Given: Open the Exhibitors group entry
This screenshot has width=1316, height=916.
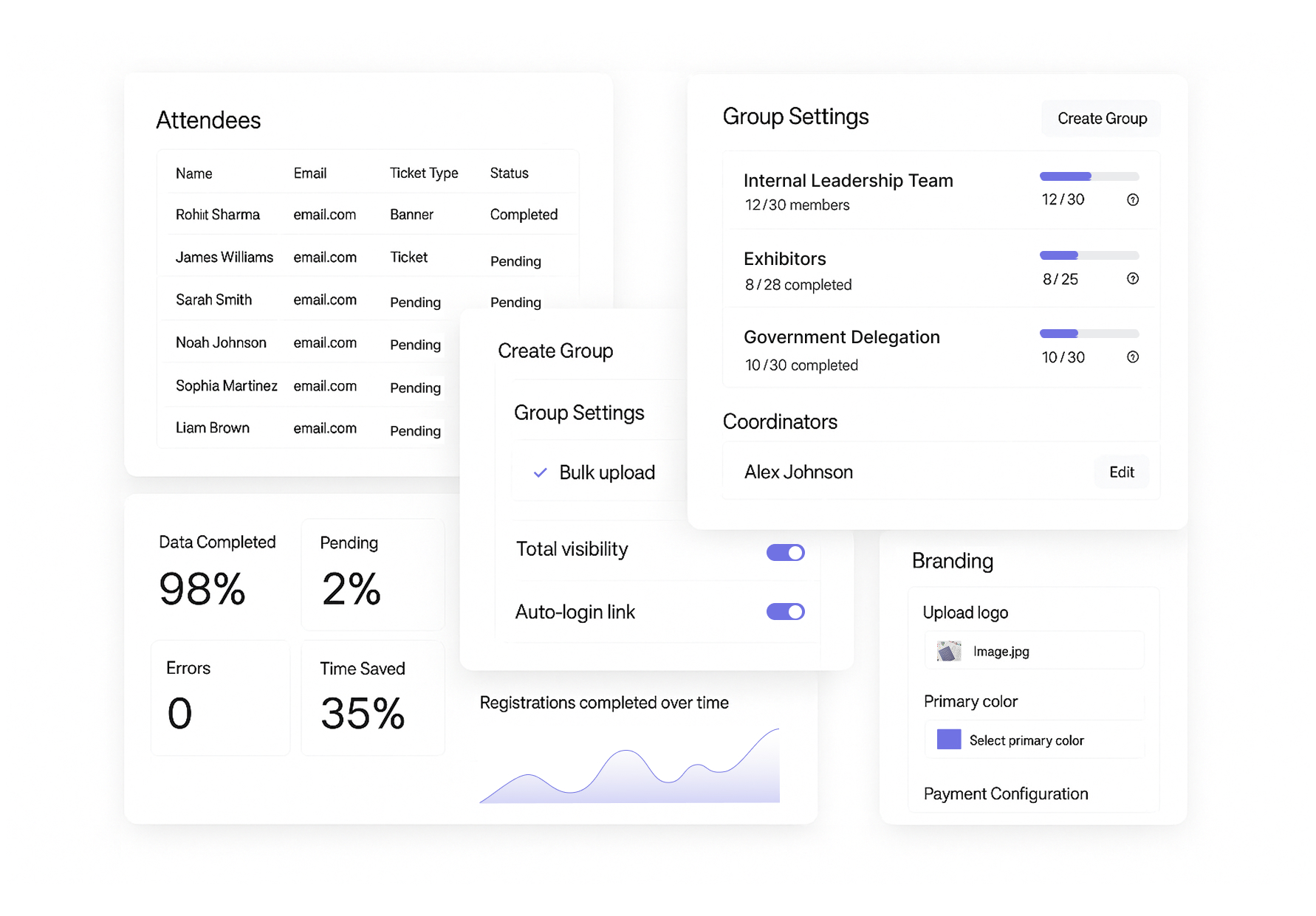Looking at the screenshot, I should pyautogui.click(x=785, y=259).
